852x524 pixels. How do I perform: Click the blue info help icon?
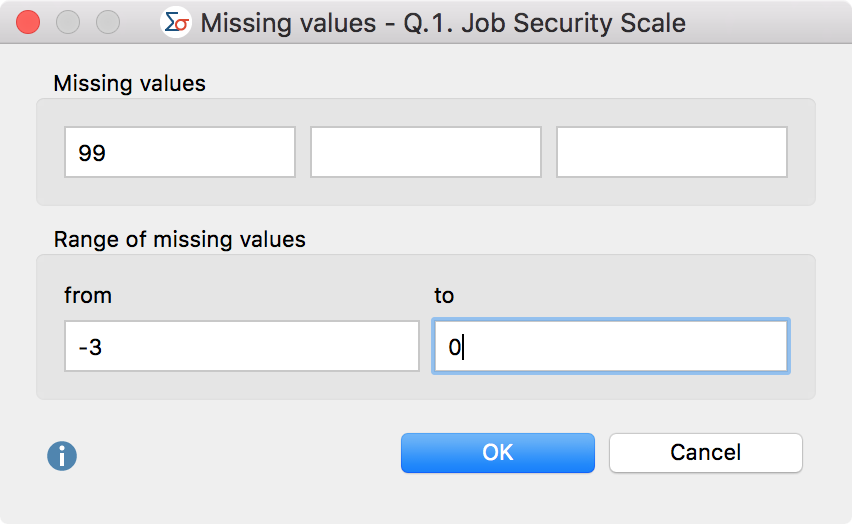click(x=62, y=456)
